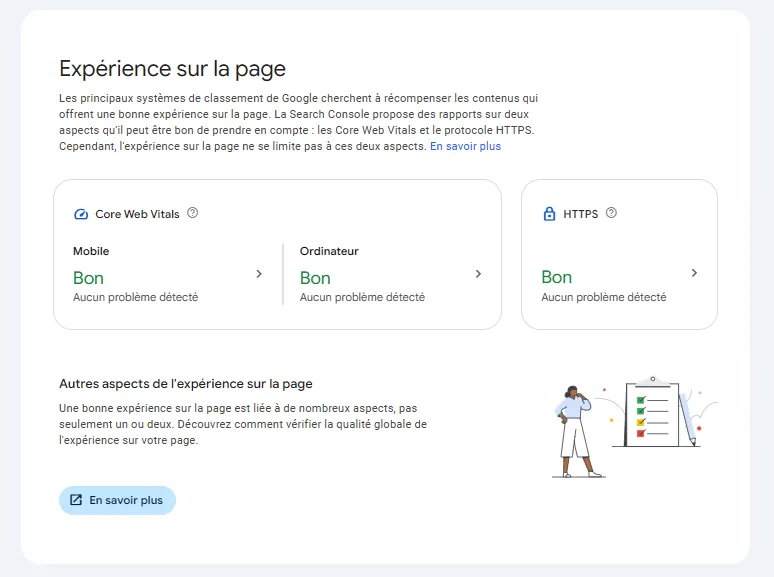The height and width of the screenshot is (577, 774).
Task: Select the Mobile 'Bon' status
Action: pos(88,278)
